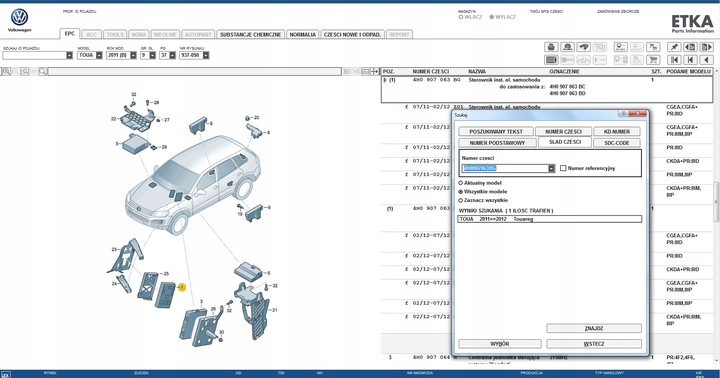Enable the Numer referencyjny checkbox
Image resolution: width=720 pixels, height=378 pixels.
[563, 168]
